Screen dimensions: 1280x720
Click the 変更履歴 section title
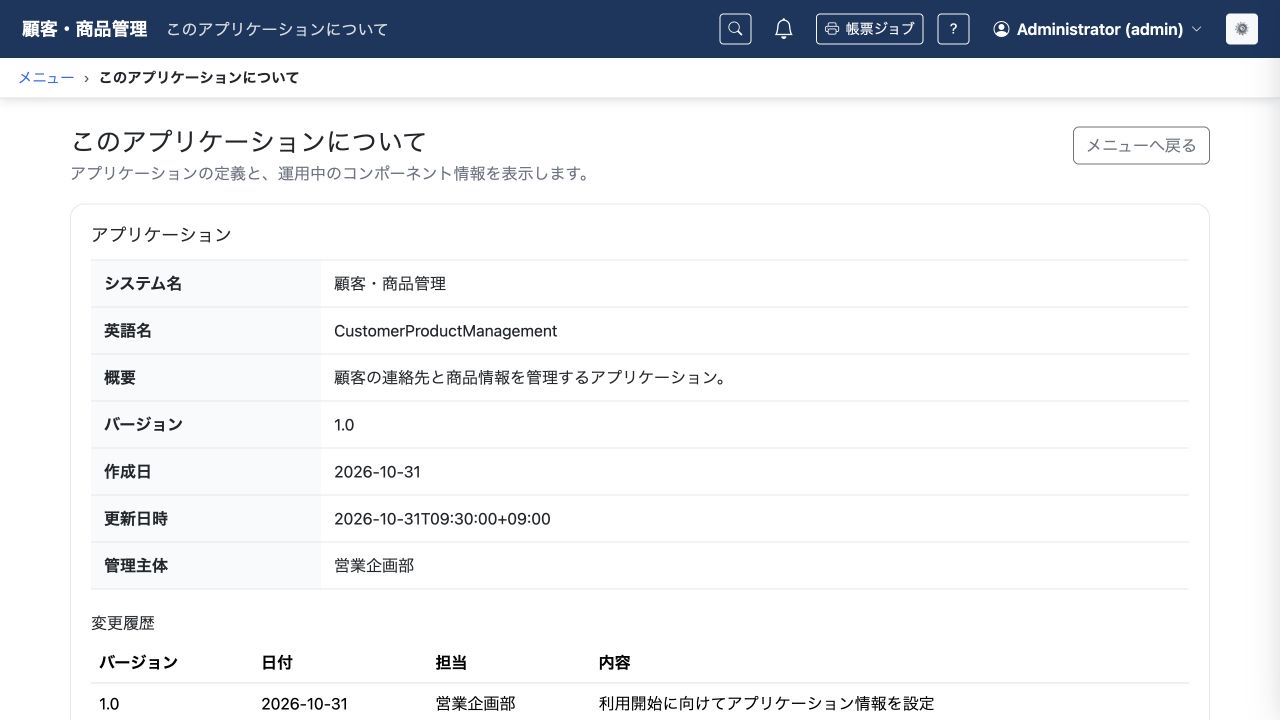point(123,622)
